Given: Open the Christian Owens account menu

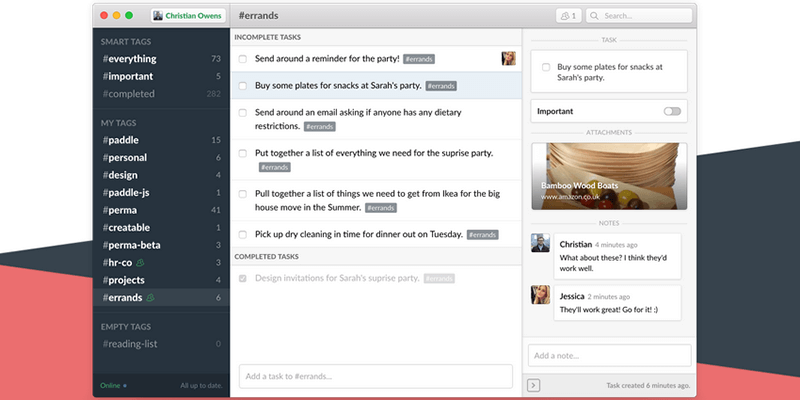Looking at the screenshot, I should 188,16.
